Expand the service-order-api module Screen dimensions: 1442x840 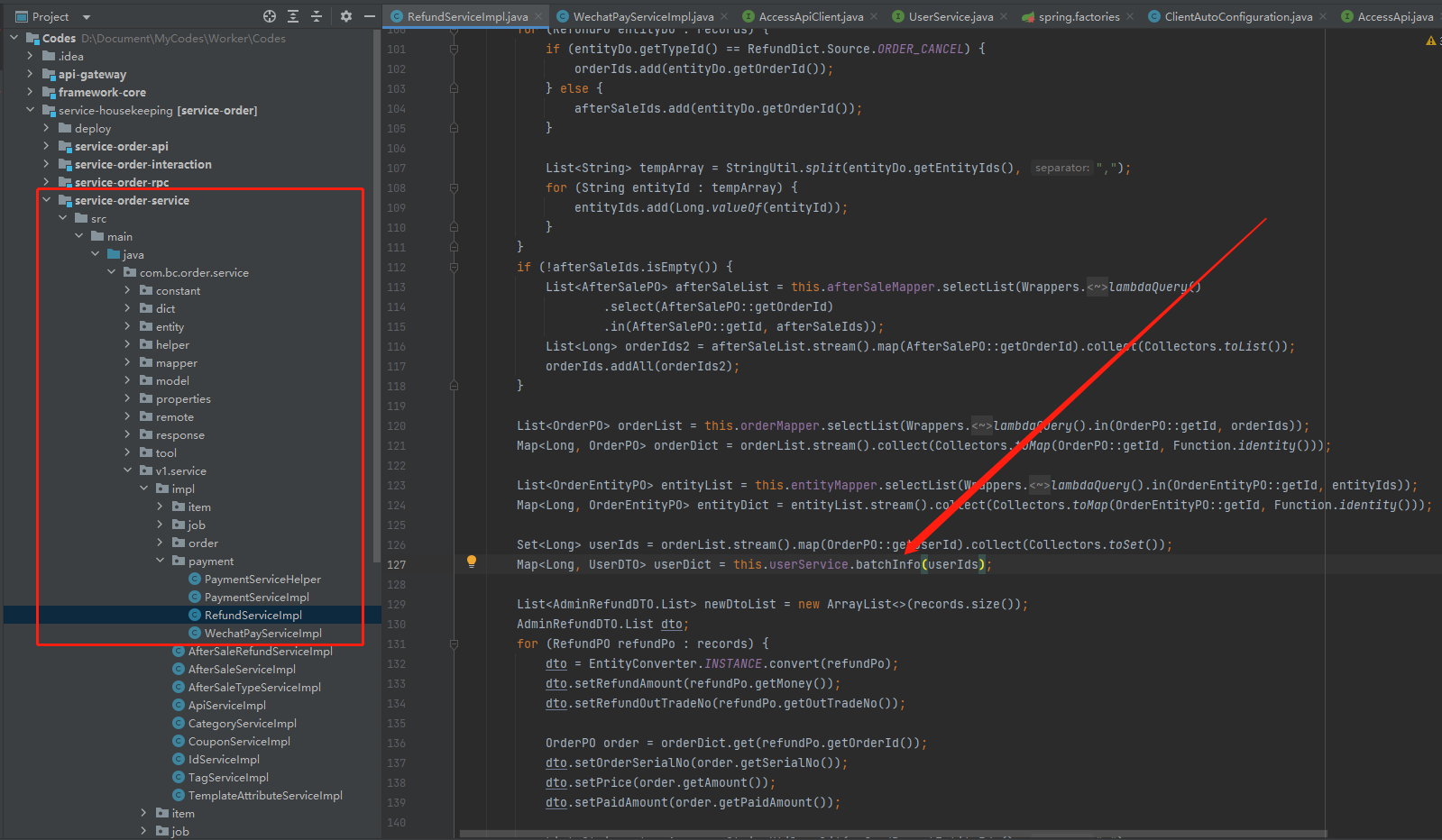46,146
